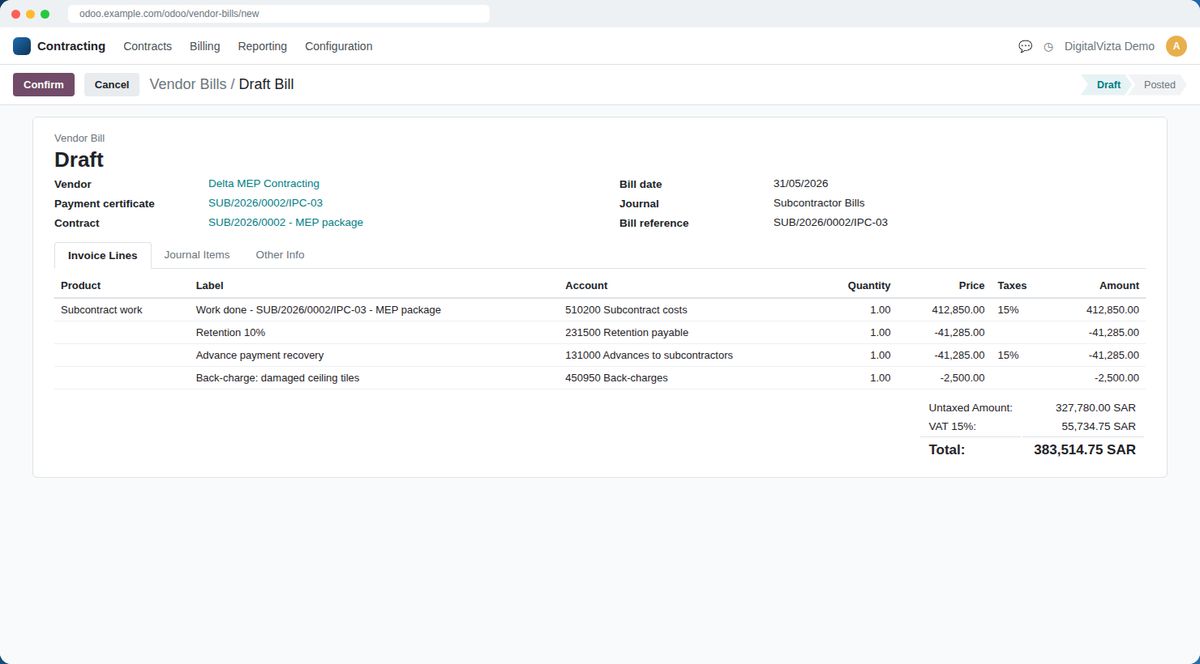Open the activities clock icon

1048,46
